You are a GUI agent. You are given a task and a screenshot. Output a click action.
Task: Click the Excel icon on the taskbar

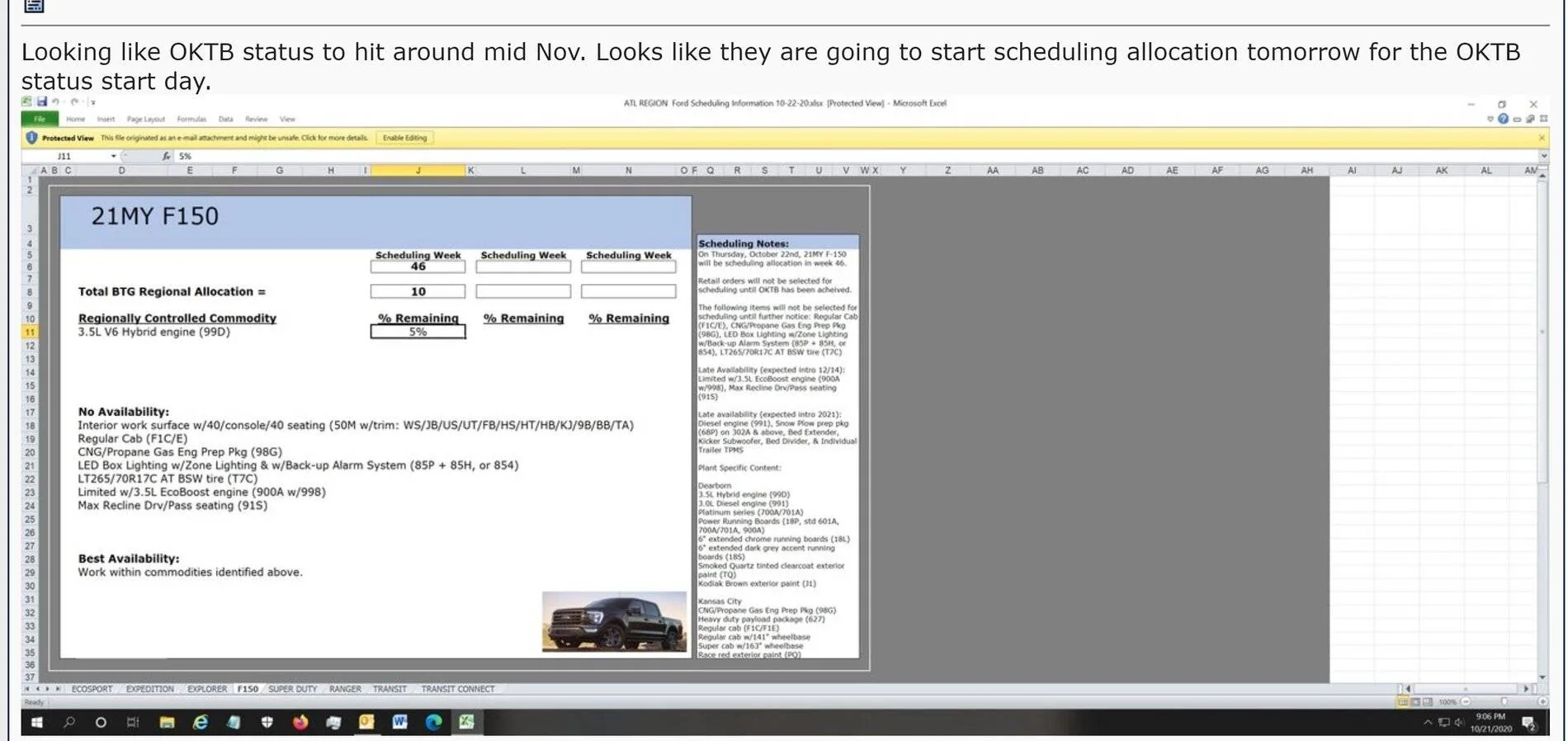click(x=466, y=723)
